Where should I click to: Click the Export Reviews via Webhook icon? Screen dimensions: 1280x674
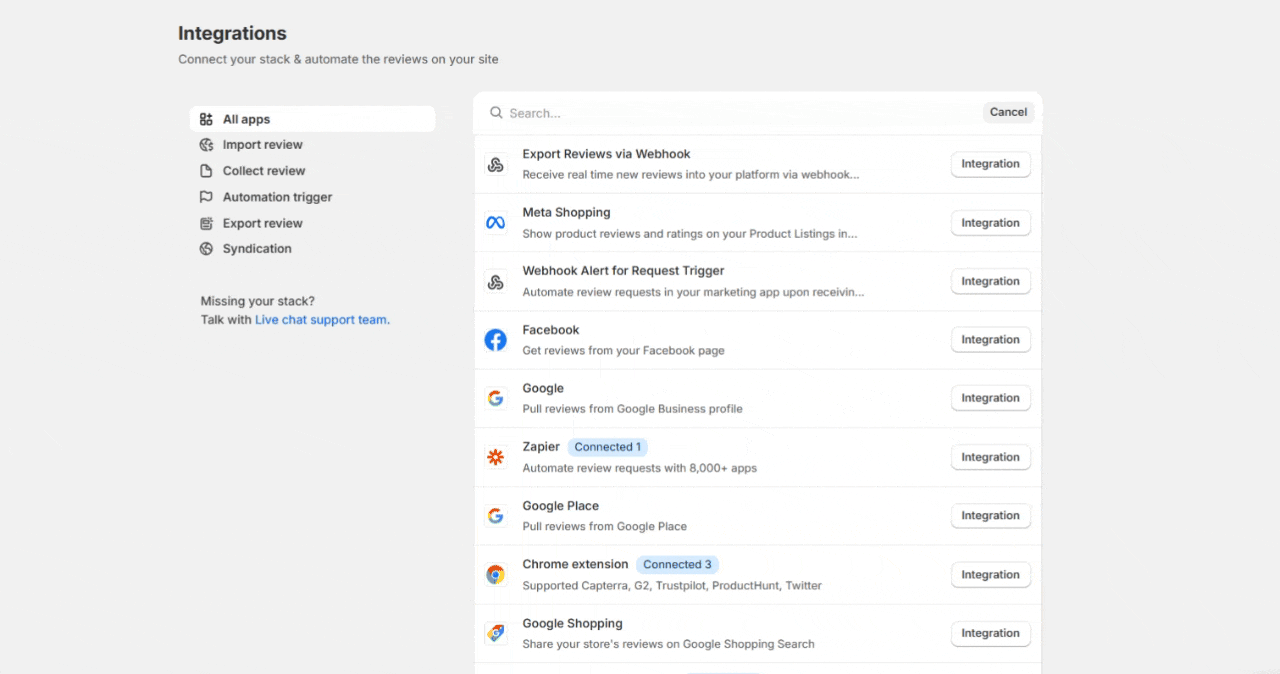coord(495,165)
